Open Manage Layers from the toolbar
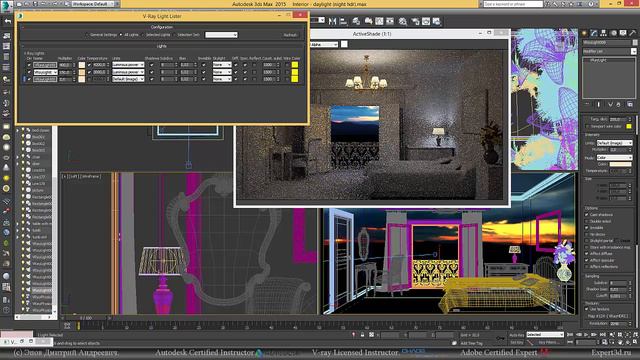Screen dimensions: 640x360 (356, 21)
